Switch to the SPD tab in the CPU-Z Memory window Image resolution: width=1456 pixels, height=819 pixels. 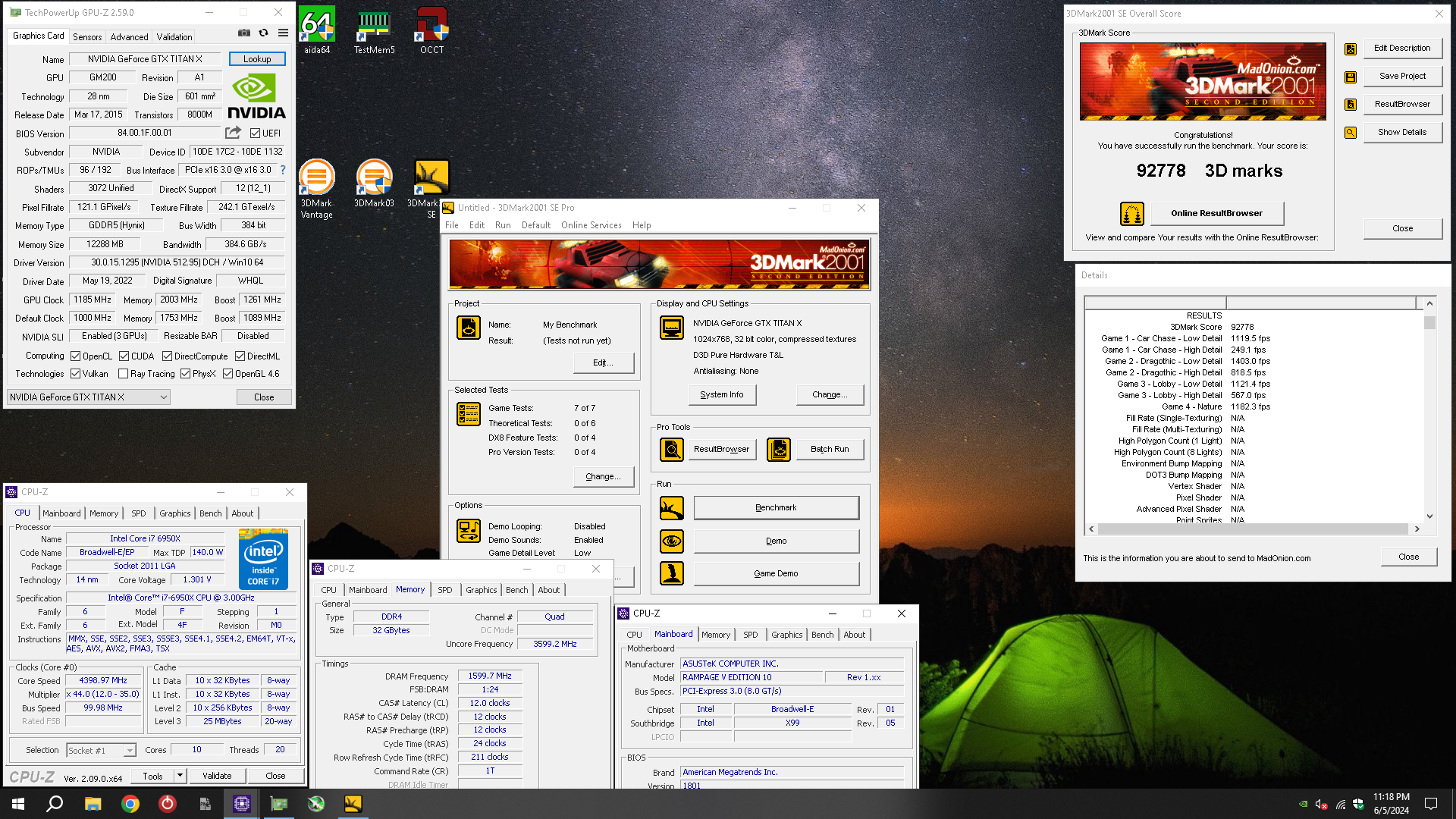[445, 590]
